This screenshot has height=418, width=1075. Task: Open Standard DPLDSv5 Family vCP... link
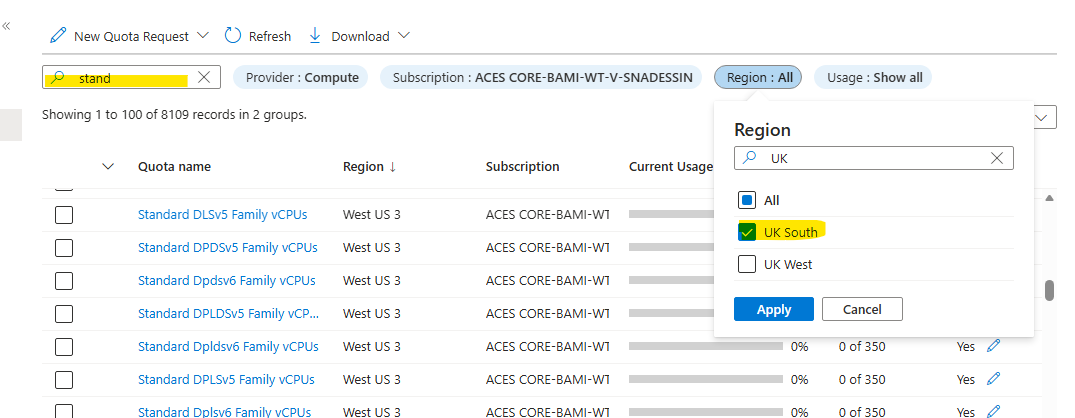pos(228,313)
